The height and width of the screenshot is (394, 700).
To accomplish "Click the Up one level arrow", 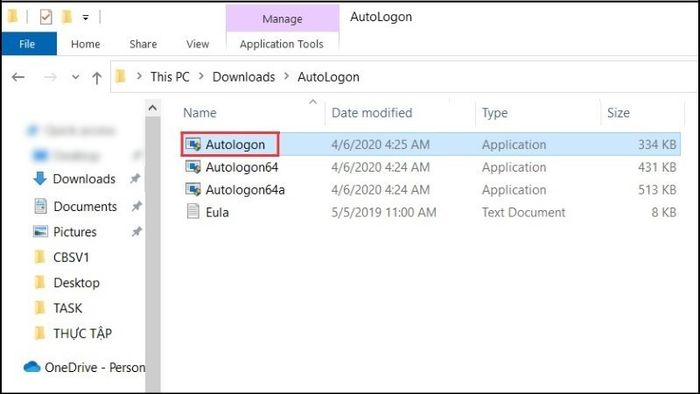I will [x=96, y=78].
